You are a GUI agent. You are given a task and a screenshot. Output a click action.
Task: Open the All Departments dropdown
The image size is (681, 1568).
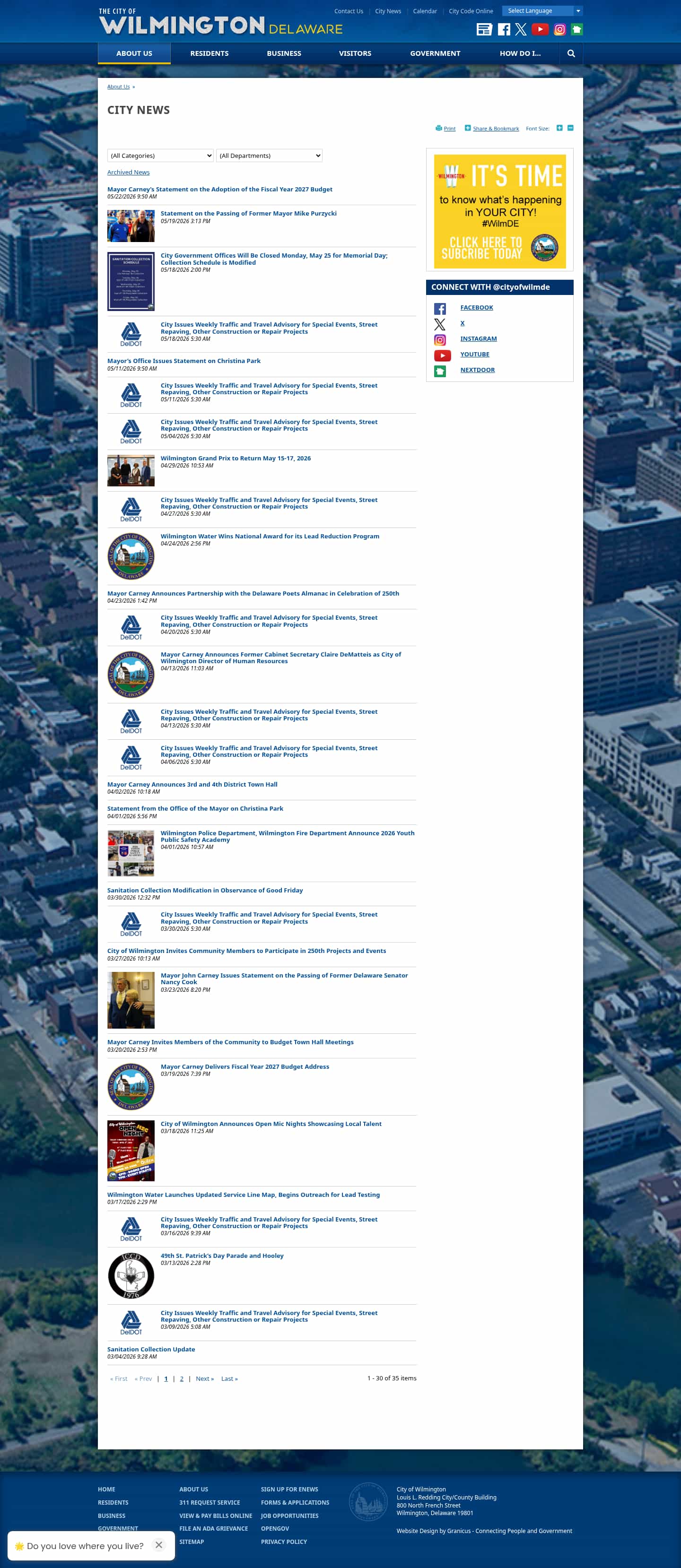pos(269,156)
